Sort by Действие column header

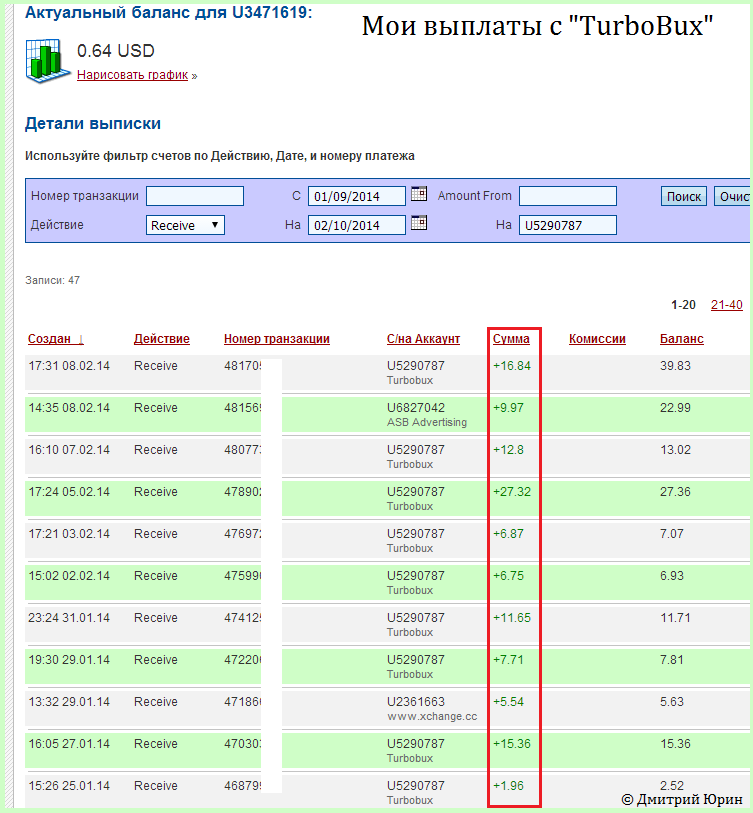(162, 339)
